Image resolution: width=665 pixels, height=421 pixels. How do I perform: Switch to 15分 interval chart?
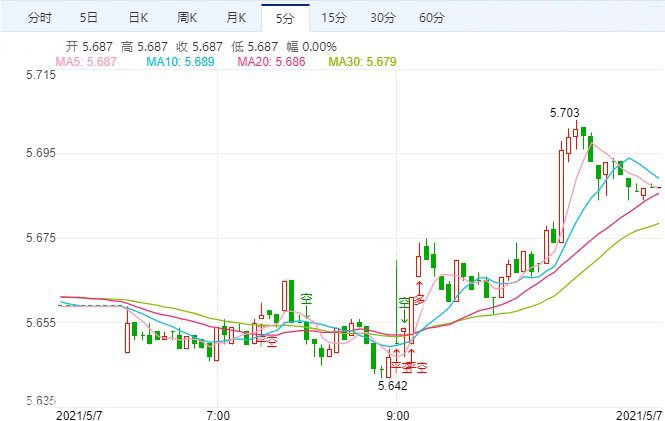click(x=333, y=18)
